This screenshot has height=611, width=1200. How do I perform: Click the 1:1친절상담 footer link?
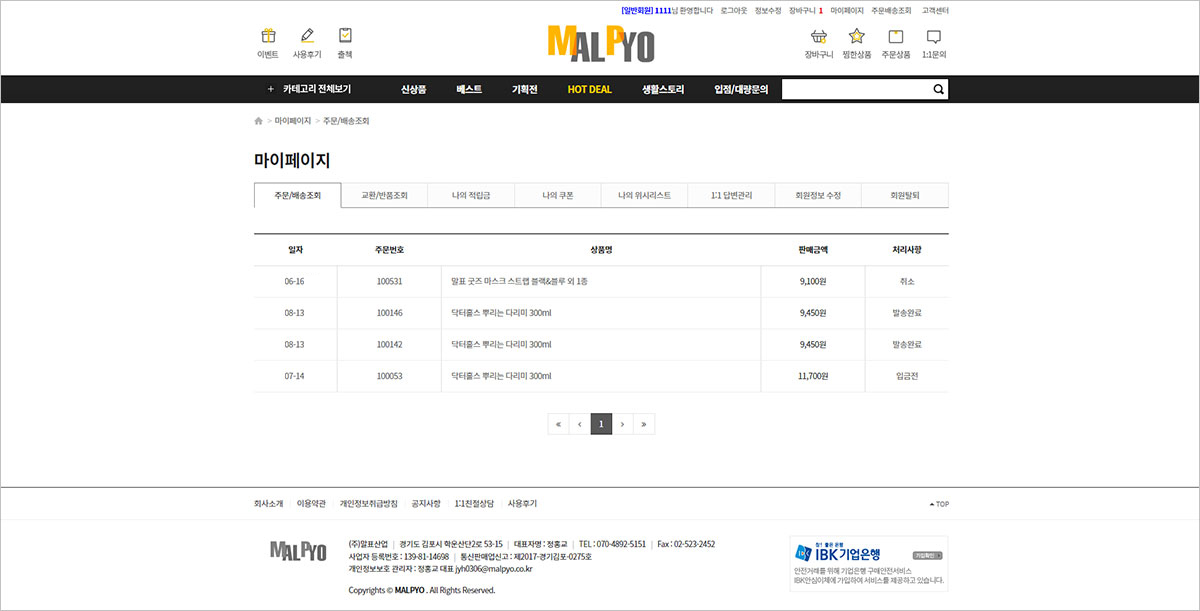(x=474, y=504)
